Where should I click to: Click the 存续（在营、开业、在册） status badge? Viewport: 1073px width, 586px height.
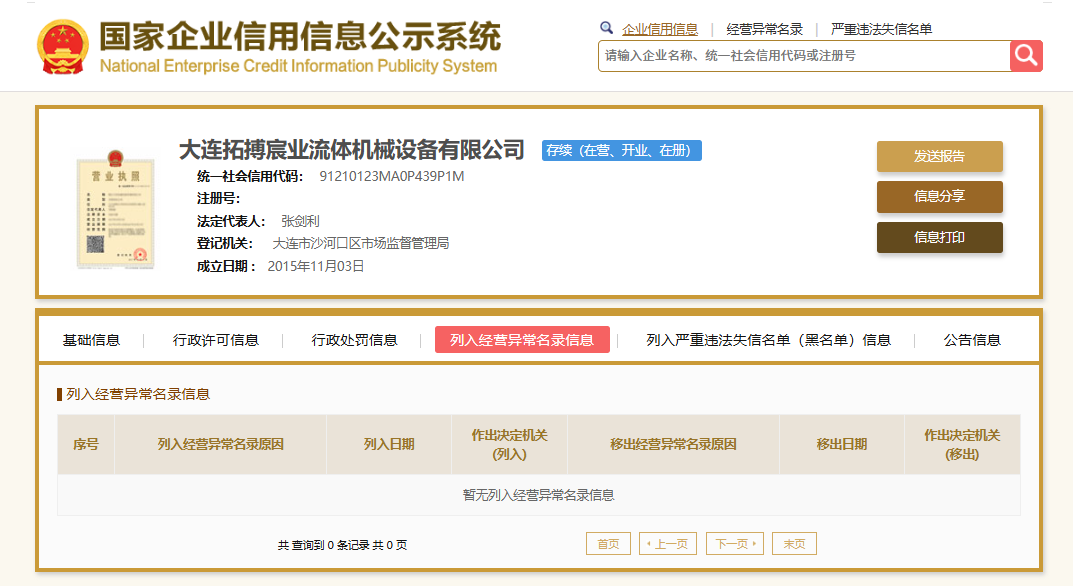point(621,151)
